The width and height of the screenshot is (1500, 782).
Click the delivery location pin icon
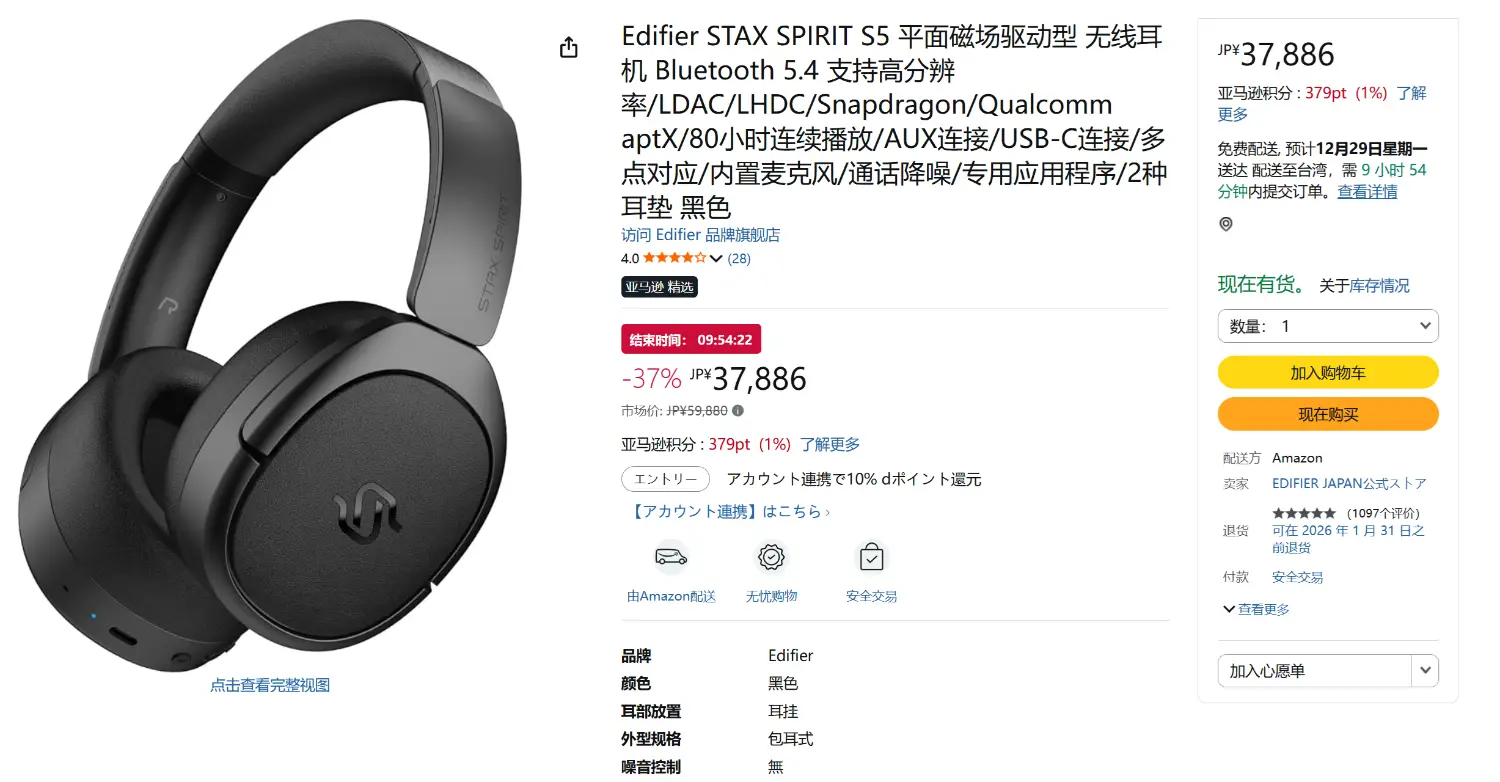pyautogui.click(x=1226, y=224)
